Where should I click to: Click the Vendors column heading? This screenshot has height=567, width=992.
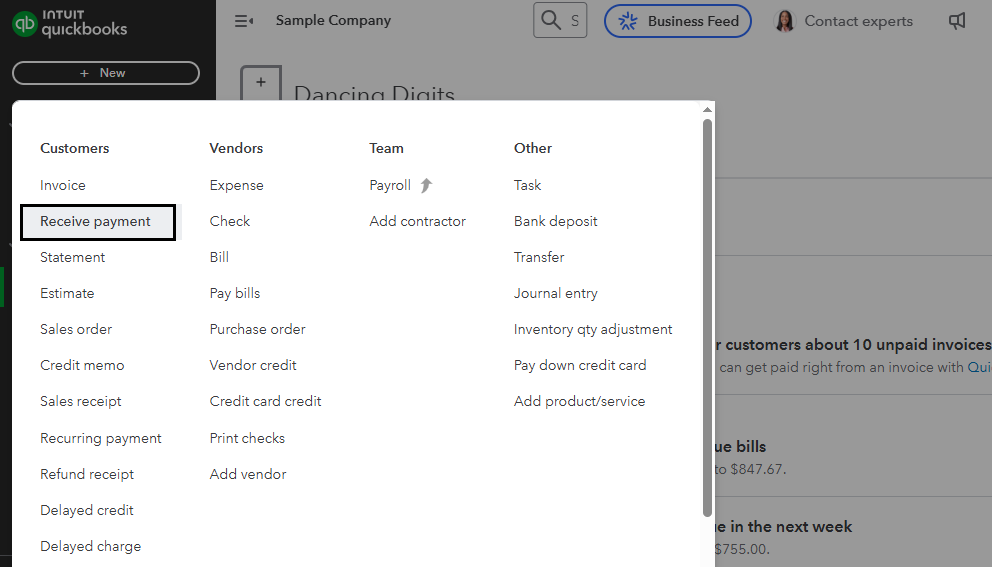pyautogui.click(x=236, y=149)
